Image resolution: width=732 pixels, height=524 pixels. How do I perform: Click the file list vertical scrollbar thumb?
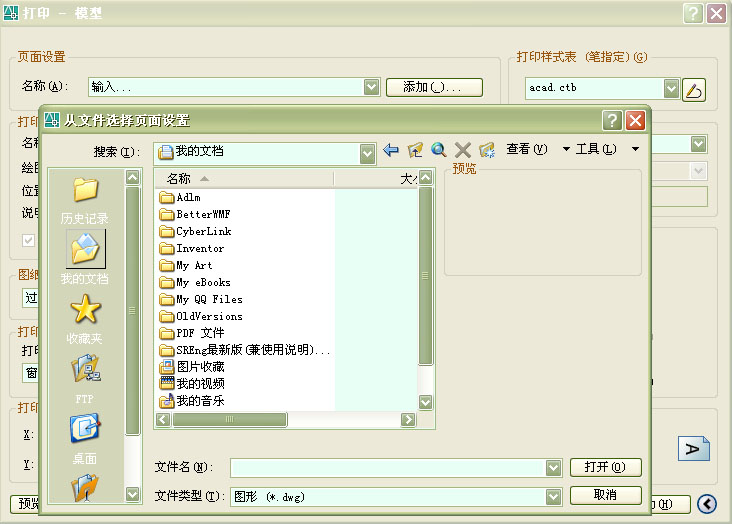(425, 276)
